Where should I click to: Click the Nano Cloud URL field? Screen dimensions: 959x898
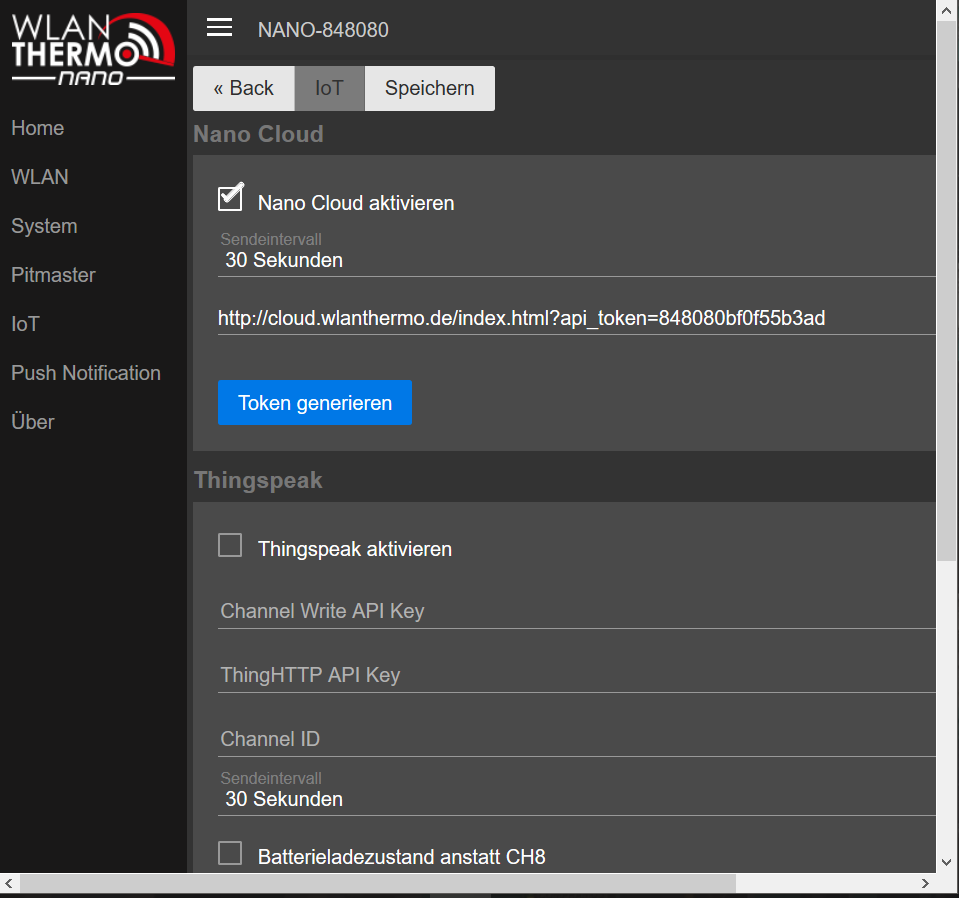pos(576,319)
